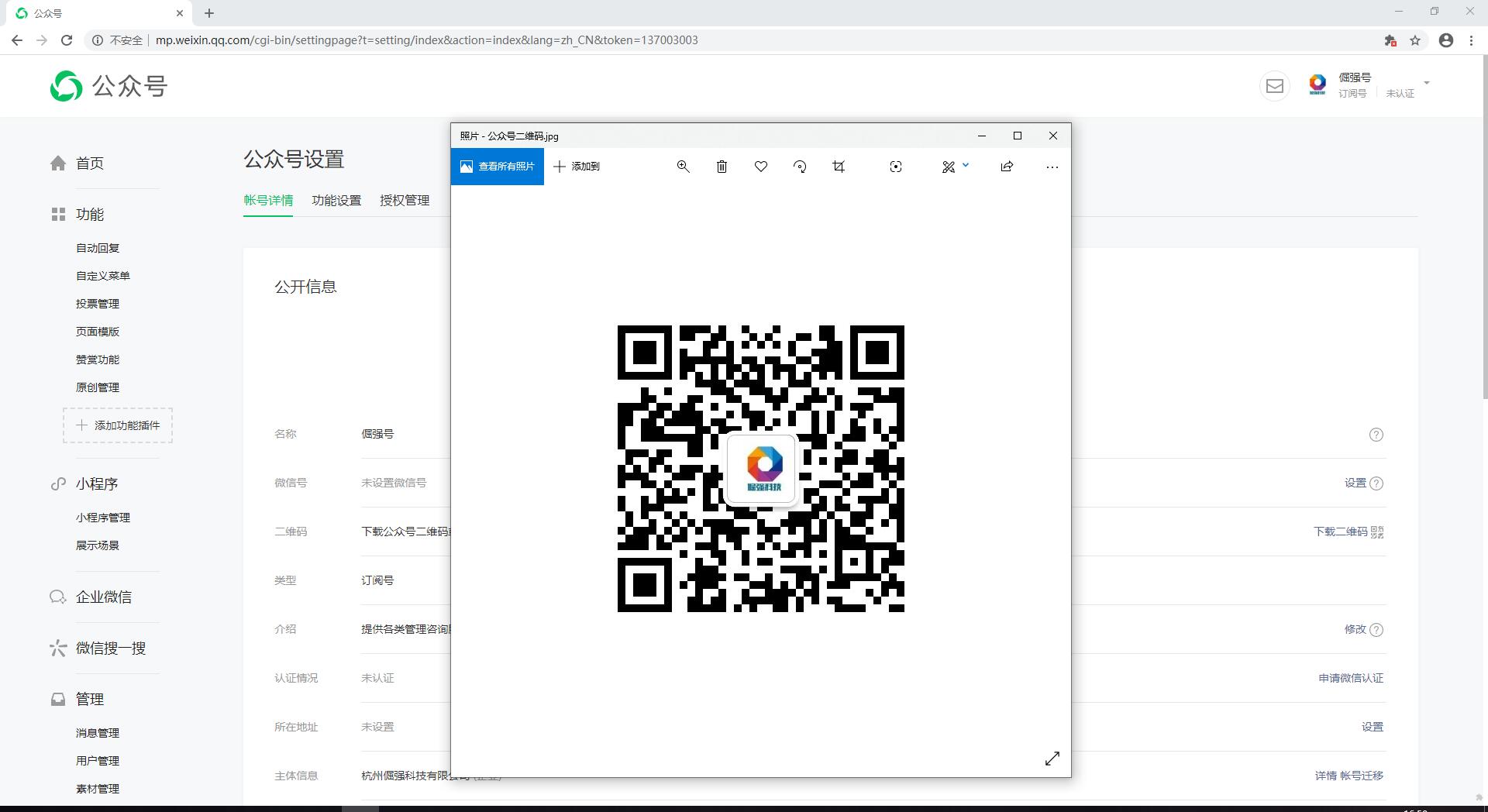1488x812 pixels.
Task: Zoom into the QR code photo
Action: [683, 166]
